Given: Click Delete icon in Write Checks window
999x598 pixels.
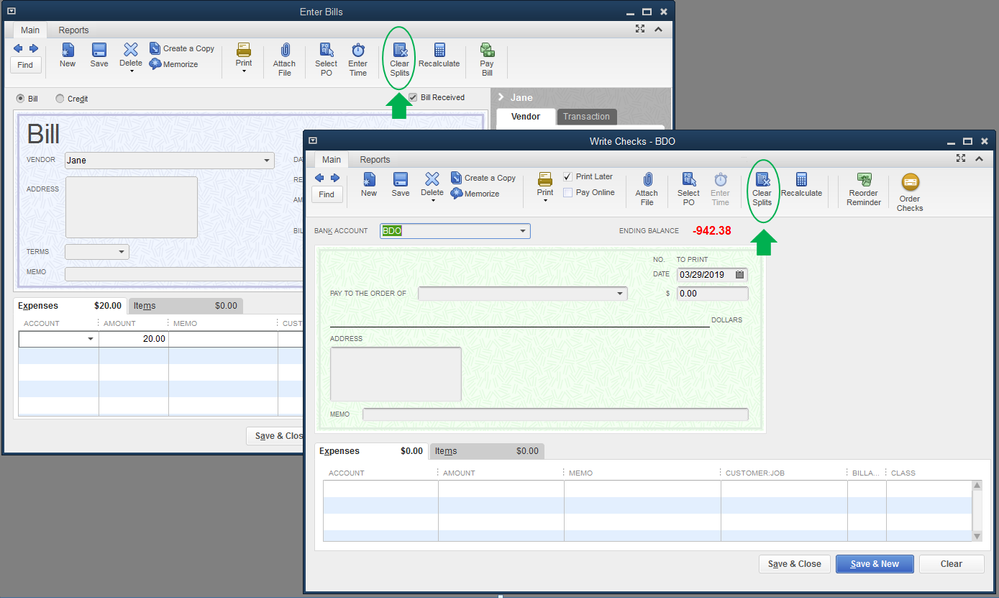Looking at the screenshot, I should pos(432,179).
